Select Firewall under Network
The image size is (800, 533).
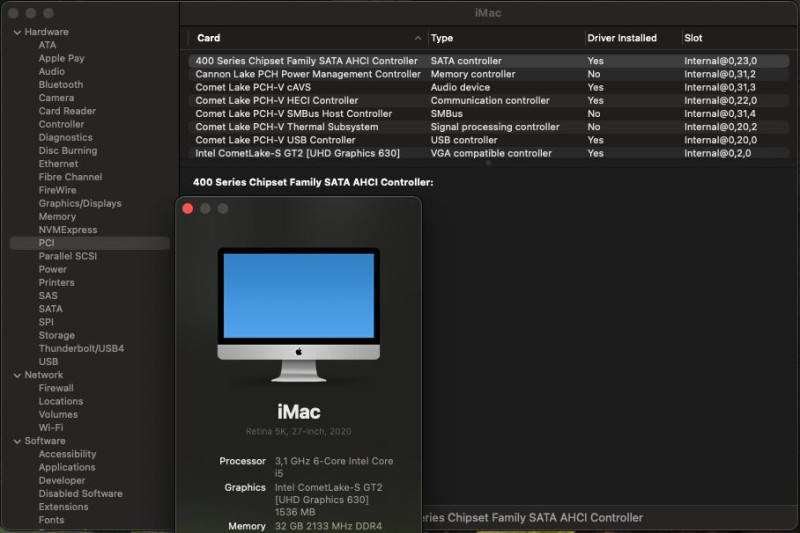tap(56, 388)
